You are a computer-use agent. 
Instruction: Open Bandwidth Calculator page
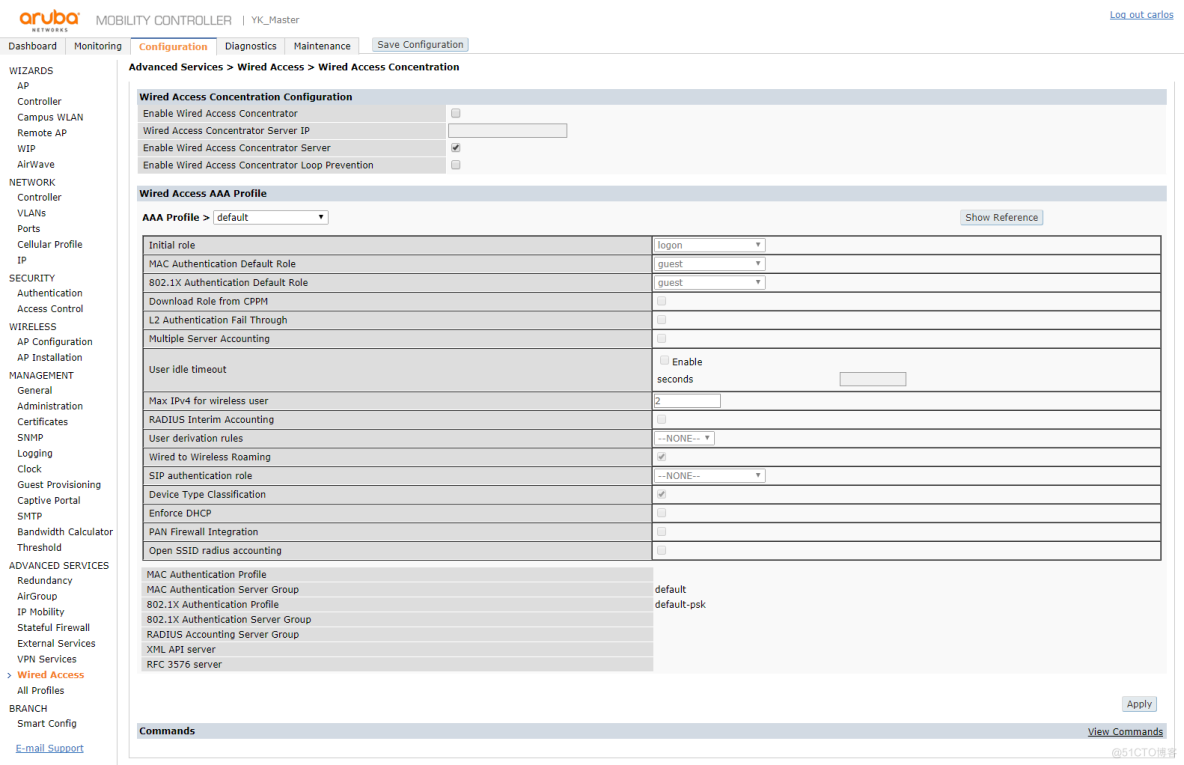point(65,532)
